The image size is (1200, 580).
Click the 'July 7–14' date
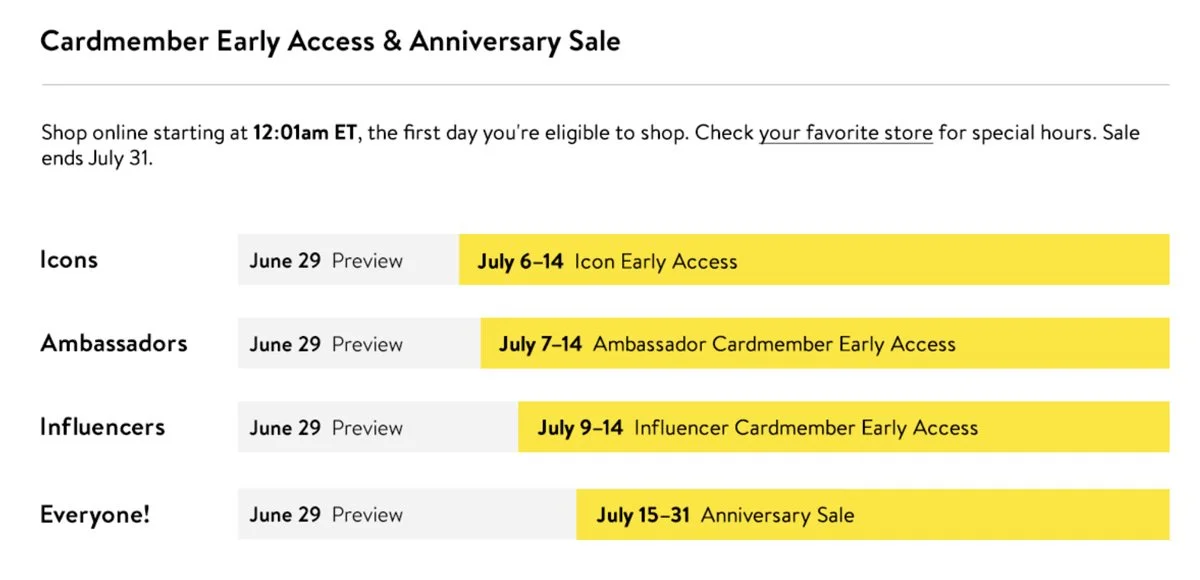[x=540, y=345]
